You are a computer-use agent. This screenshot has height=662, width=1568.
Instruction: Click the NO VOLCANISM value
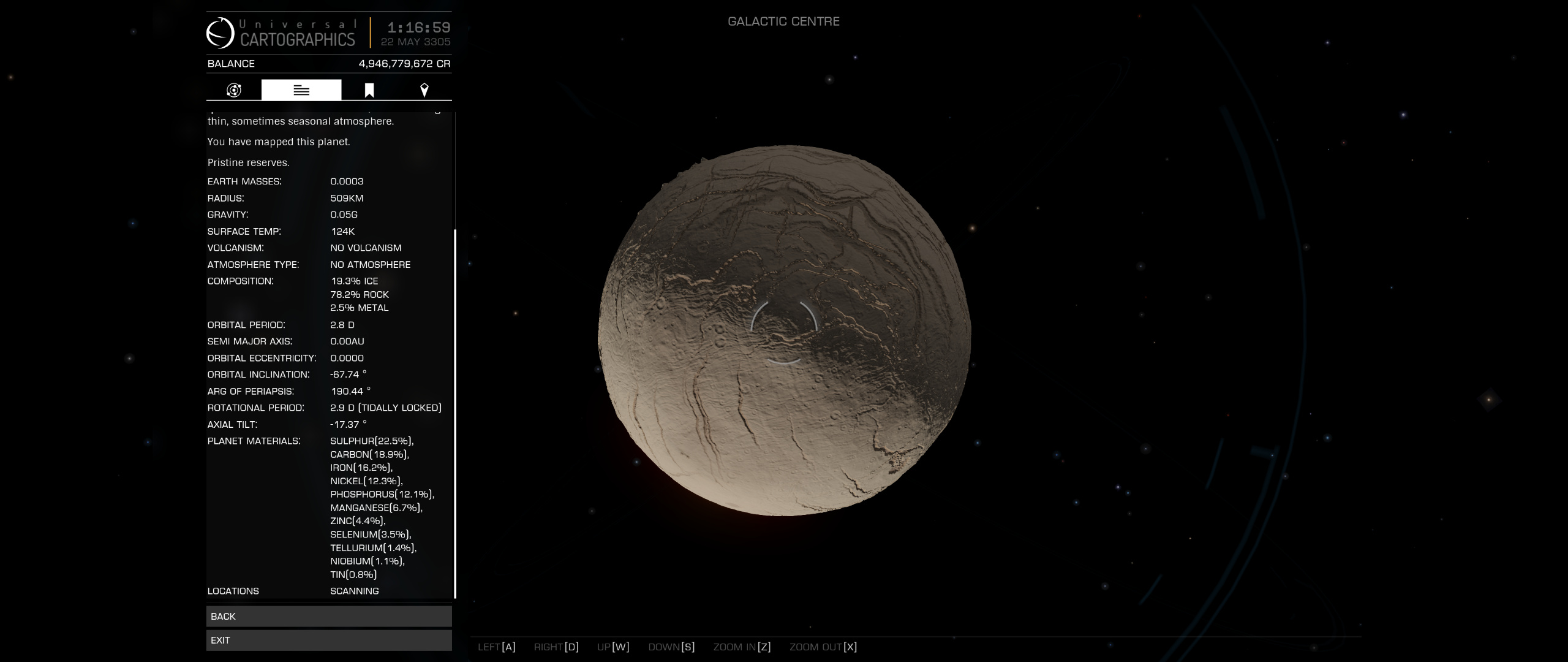(366, 248)
